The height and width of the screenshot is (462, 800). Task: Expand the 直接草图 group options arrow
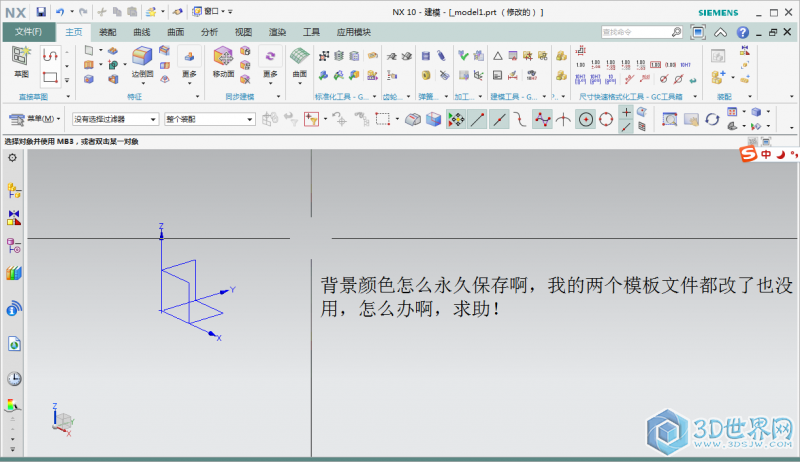click(68, 96)
